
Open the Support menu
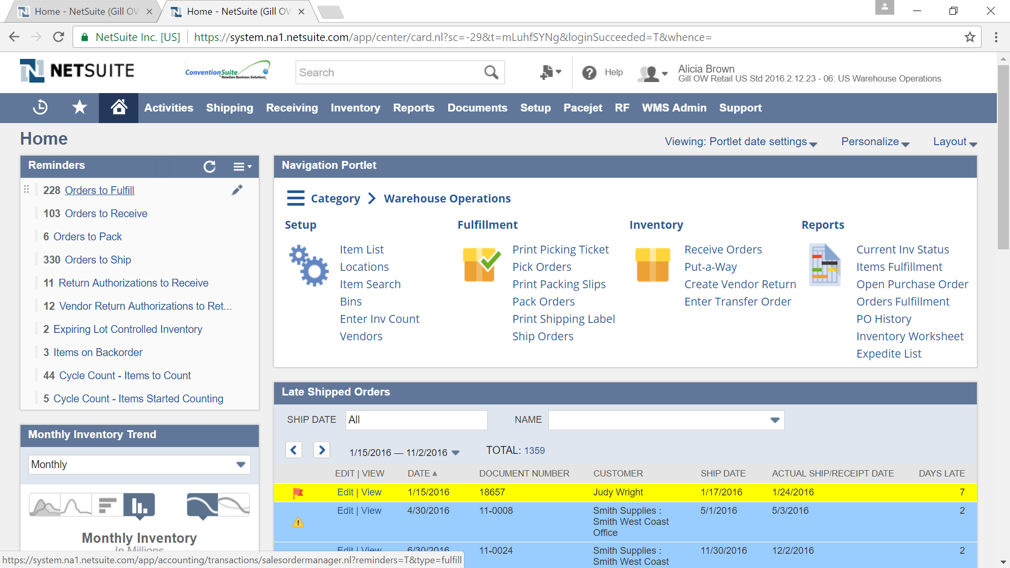[740, 108]
